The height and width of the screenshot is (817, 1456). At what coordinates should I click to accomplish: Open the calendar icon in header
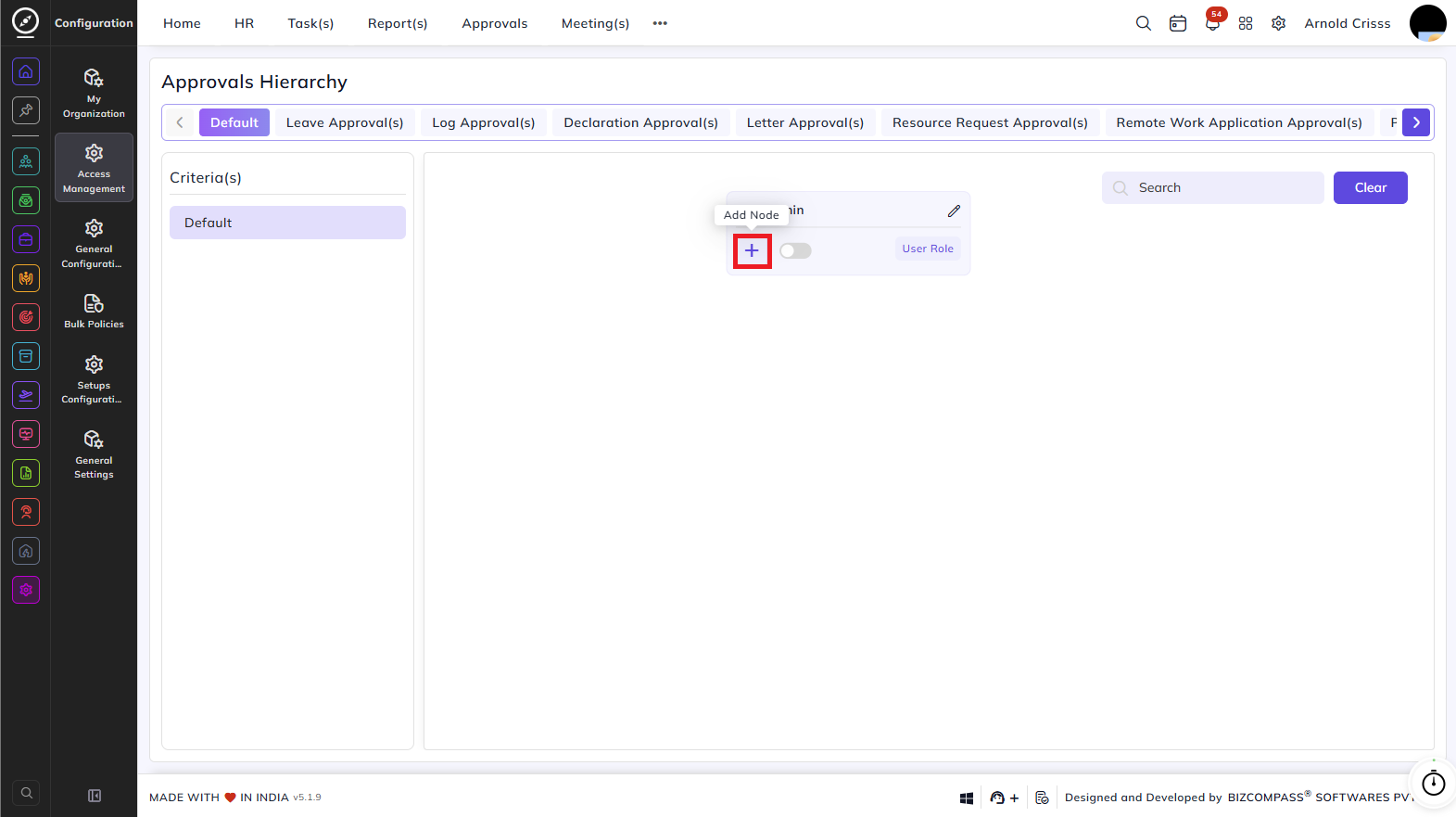1178,23
